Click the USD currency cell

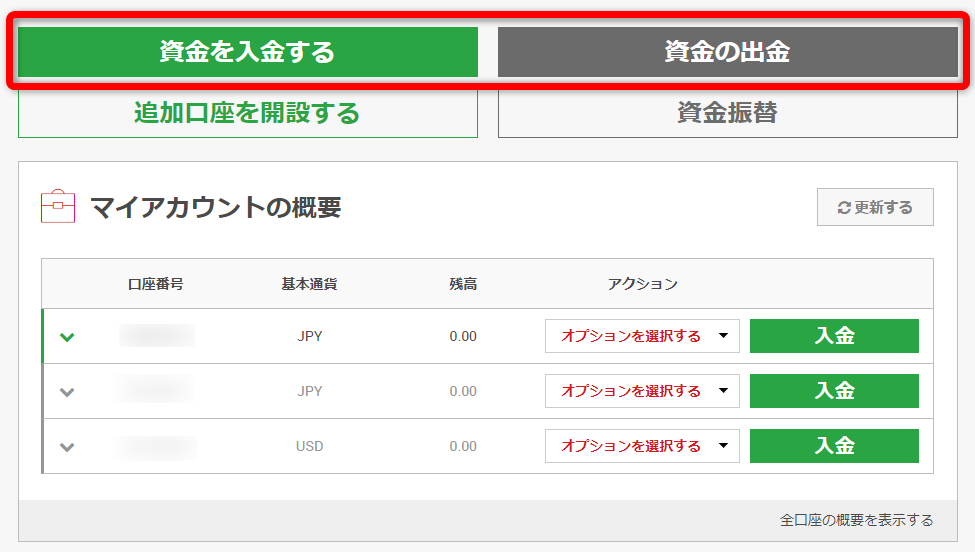[x=310, y=446]
